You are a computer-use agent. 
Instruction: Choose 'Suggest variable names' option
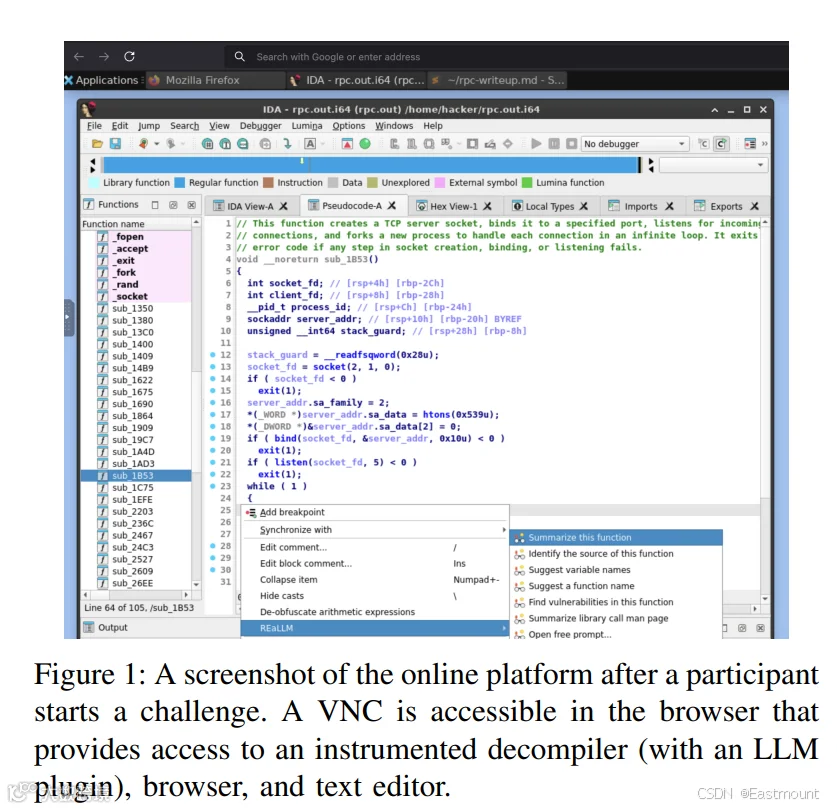point(617,570)
